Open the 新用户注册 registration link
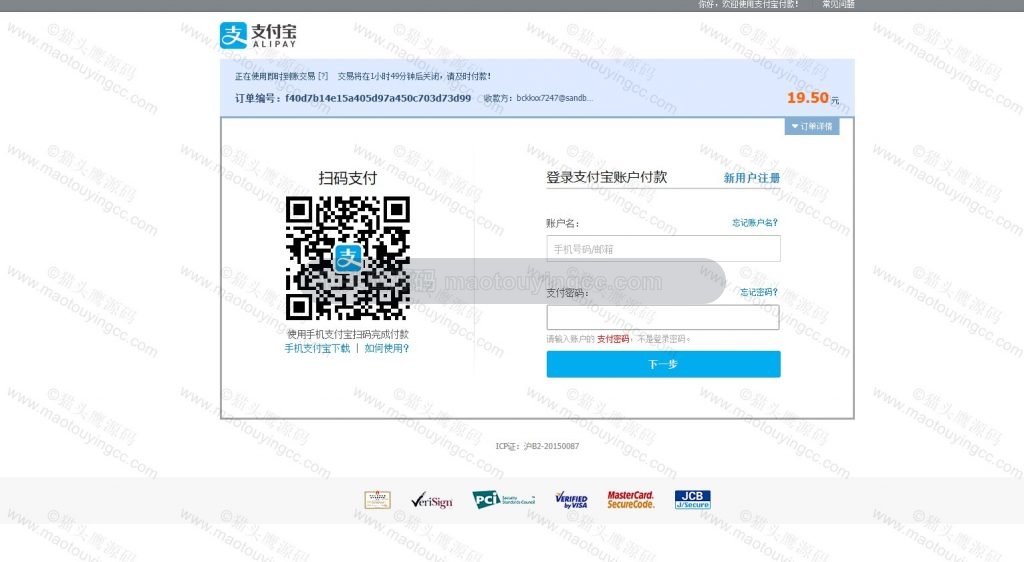Image resolution: width=1024 pixels, height=562 pixels. pos(752,178)
